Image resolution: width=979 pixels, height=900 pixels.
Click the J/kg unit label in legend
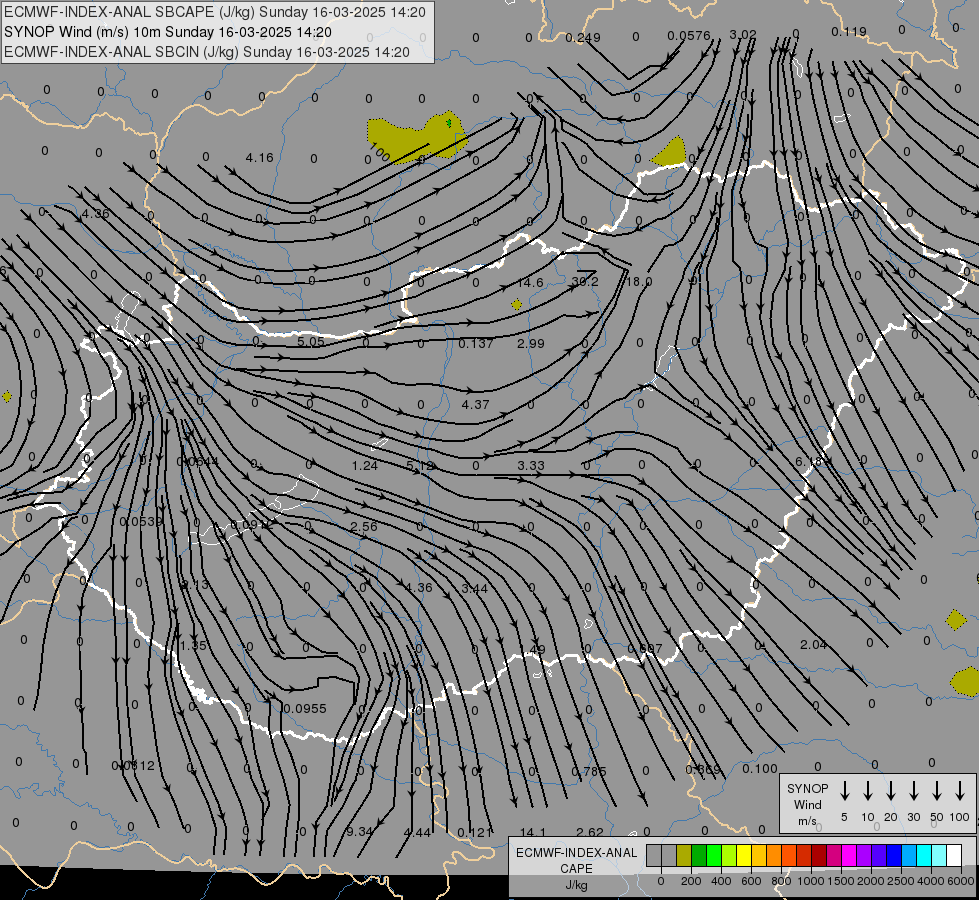[576, 885]
